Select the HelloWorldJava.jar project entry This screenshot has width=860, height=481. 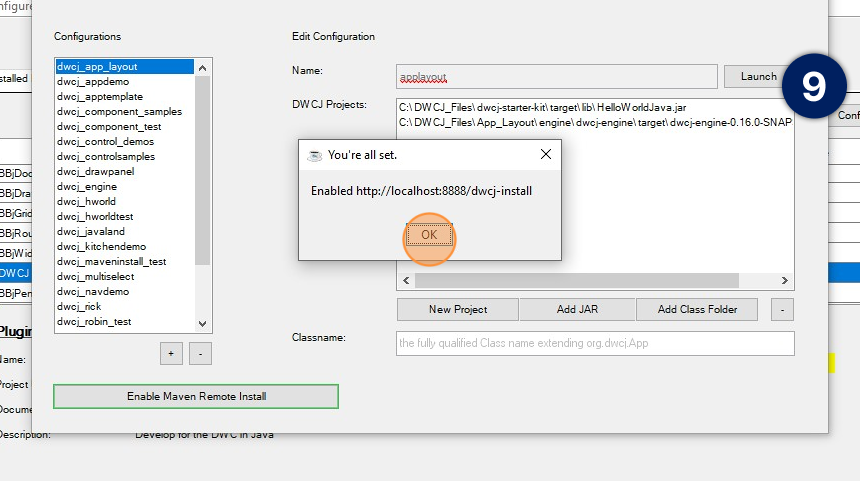(x=542, y=107)
